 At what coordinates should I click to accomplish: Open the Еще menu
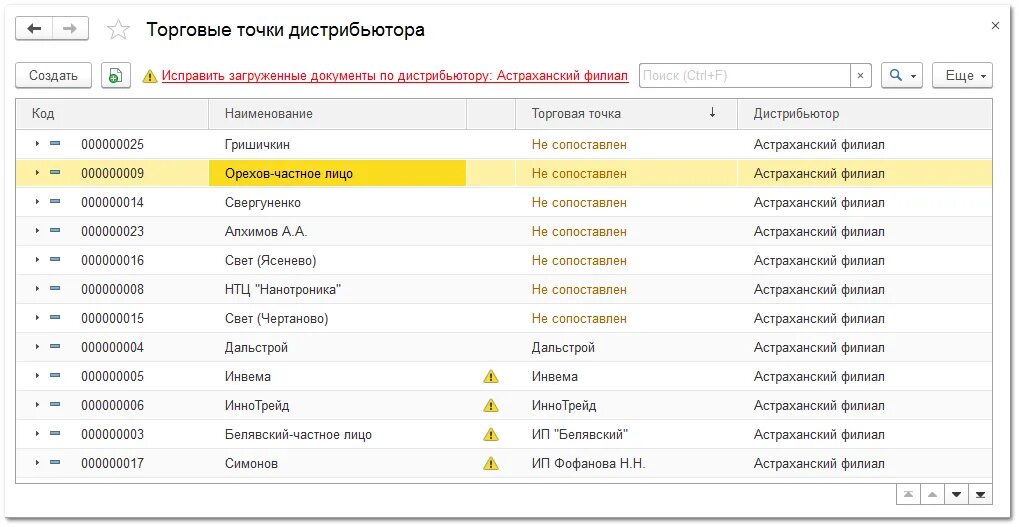(x=962, y=76)
